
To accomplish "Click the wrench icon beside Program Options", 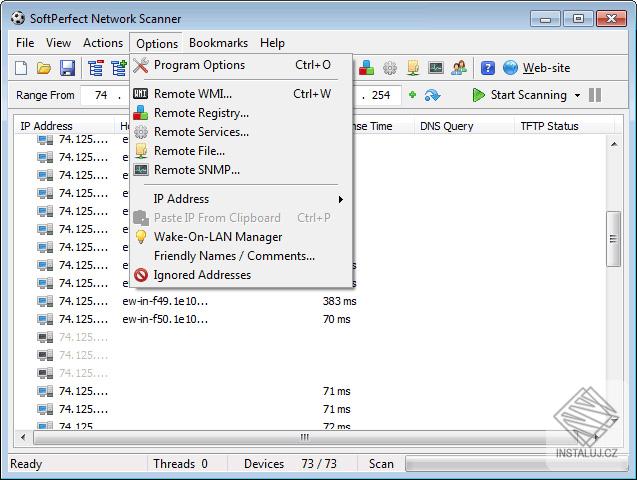I will (x=141, y=65).
